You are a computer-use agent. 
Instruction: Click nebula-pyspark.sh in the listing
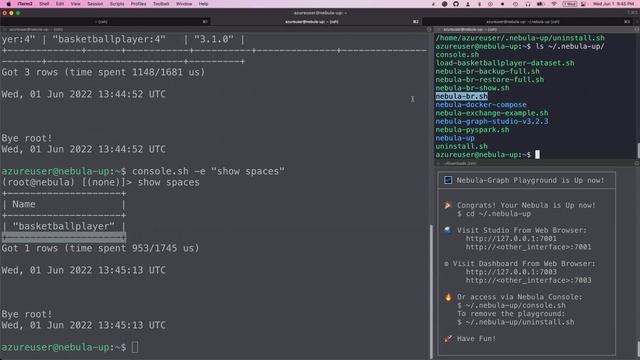point(472,129)
